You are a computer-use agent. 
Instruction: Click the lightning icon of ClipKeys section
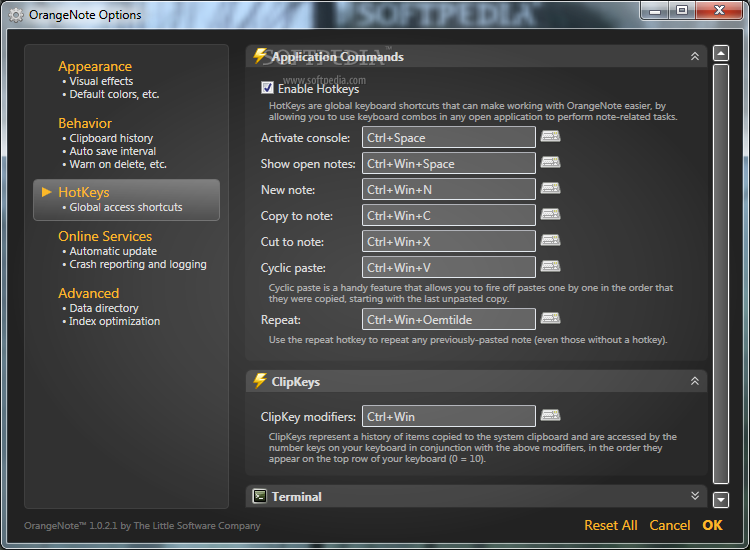(x=260, y=381)
